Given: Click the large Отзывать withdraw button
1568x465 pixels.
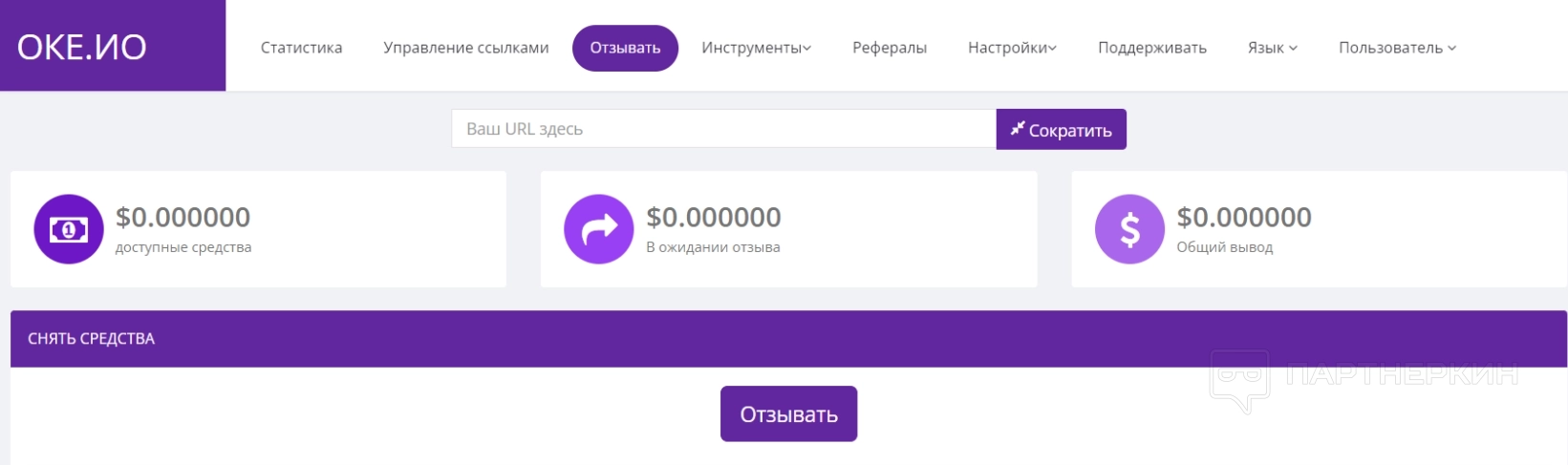Looking at the screenshot, I should 788,413.
